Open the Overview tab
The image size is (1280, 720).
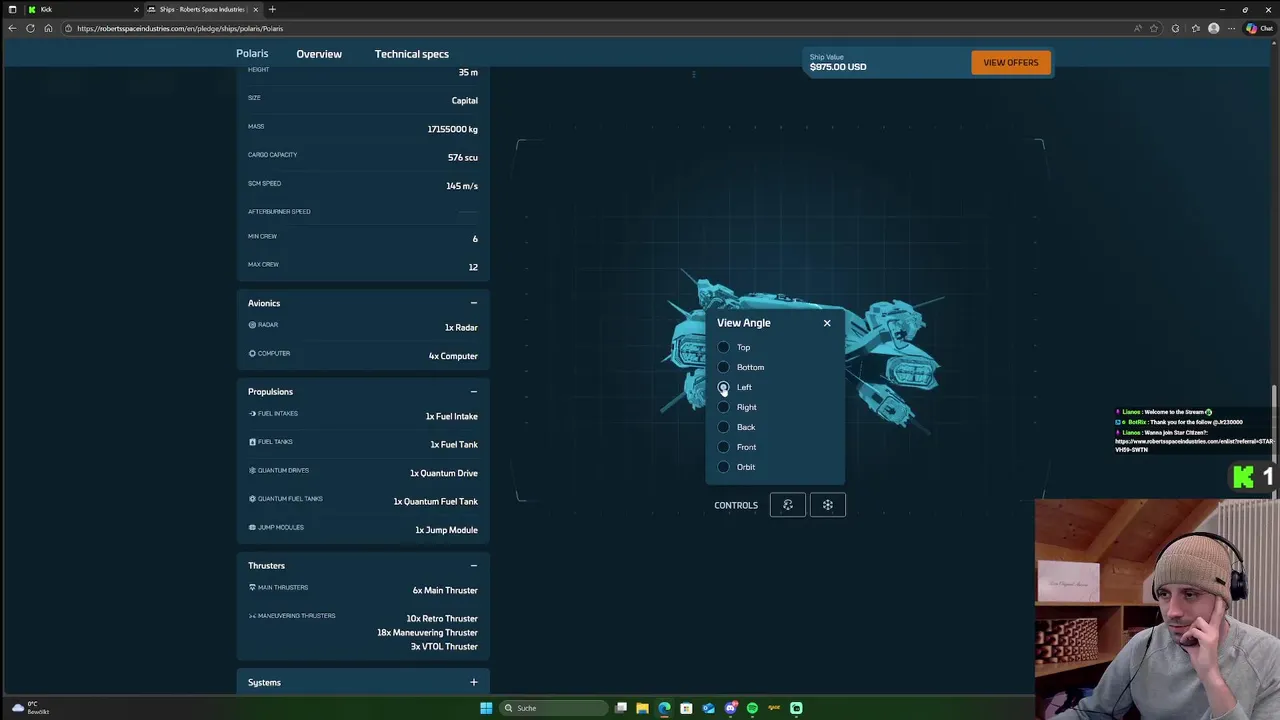(319, 54)
